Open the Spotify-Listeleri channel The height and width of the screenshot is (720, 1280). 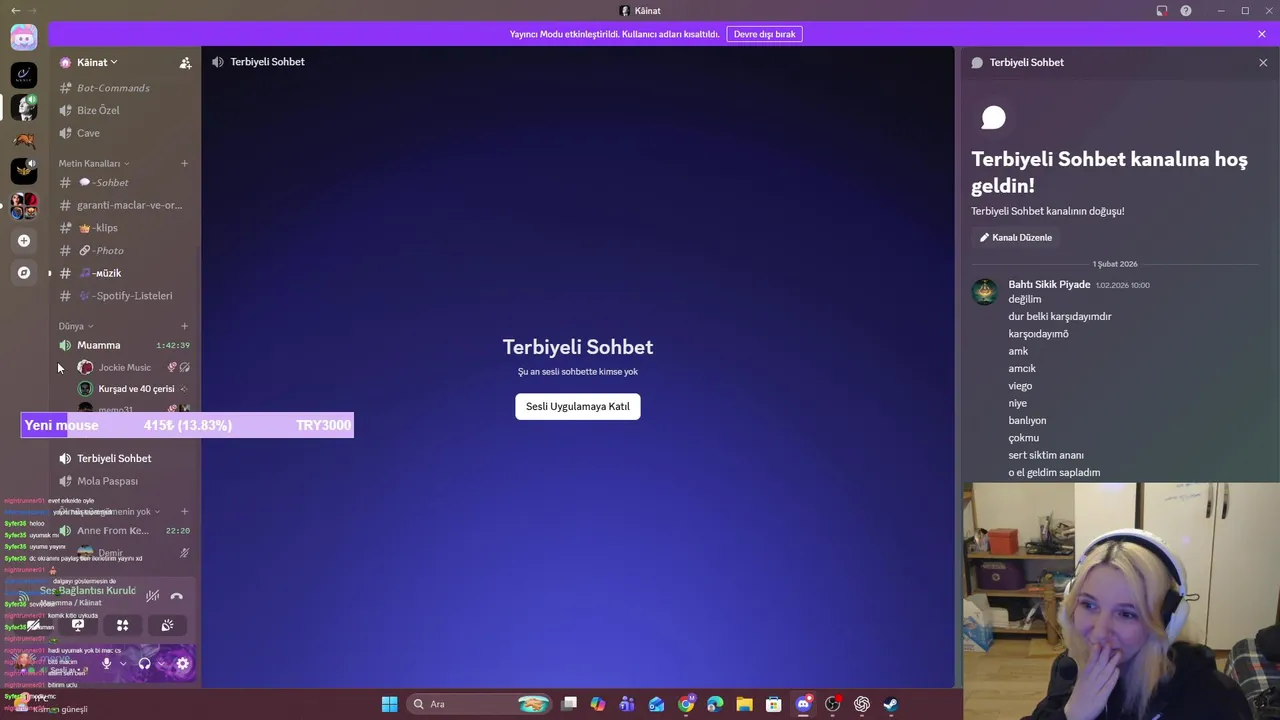pyautogui.click(x=124, y=296)
